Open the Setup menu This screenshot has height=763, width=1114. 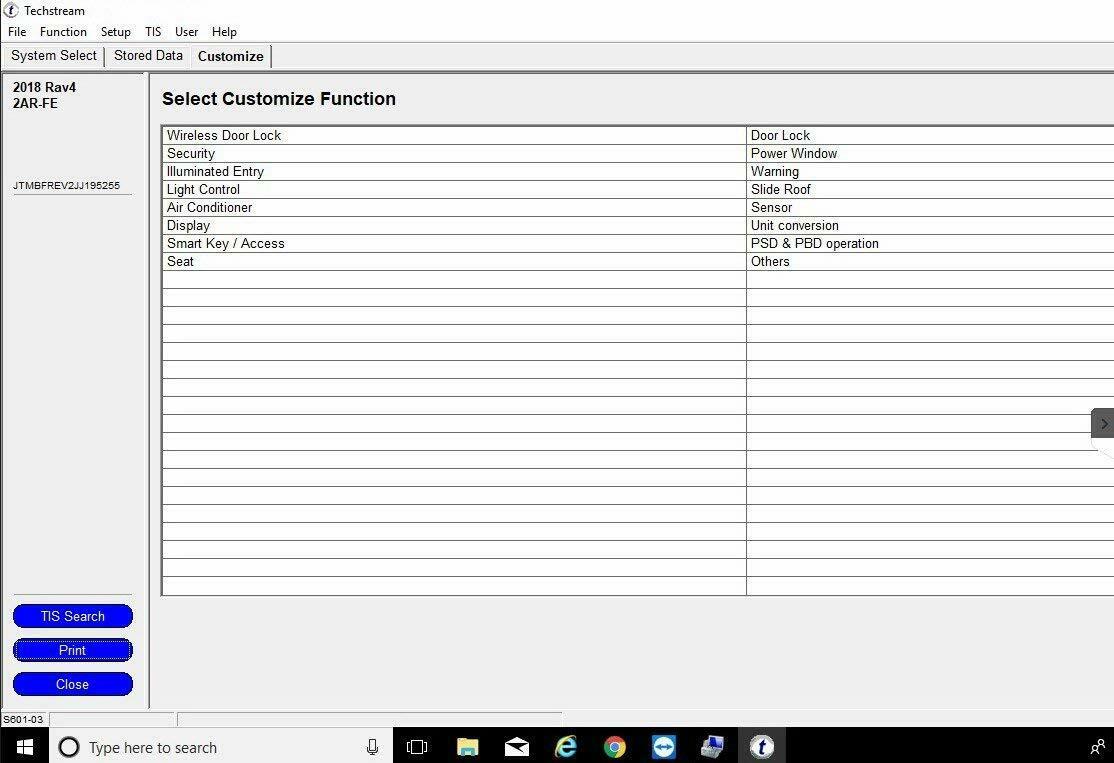[116, 32]
